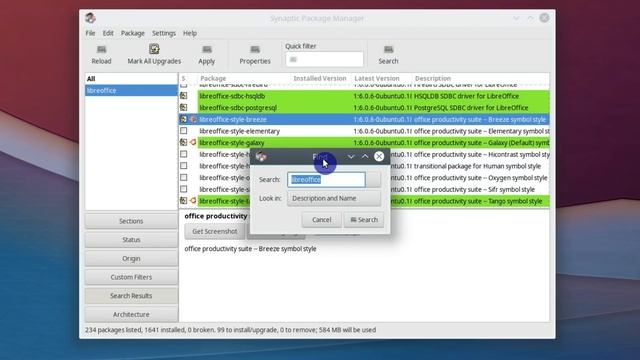Open the 'Look in' Description and Name dropdown

point(334,198)
